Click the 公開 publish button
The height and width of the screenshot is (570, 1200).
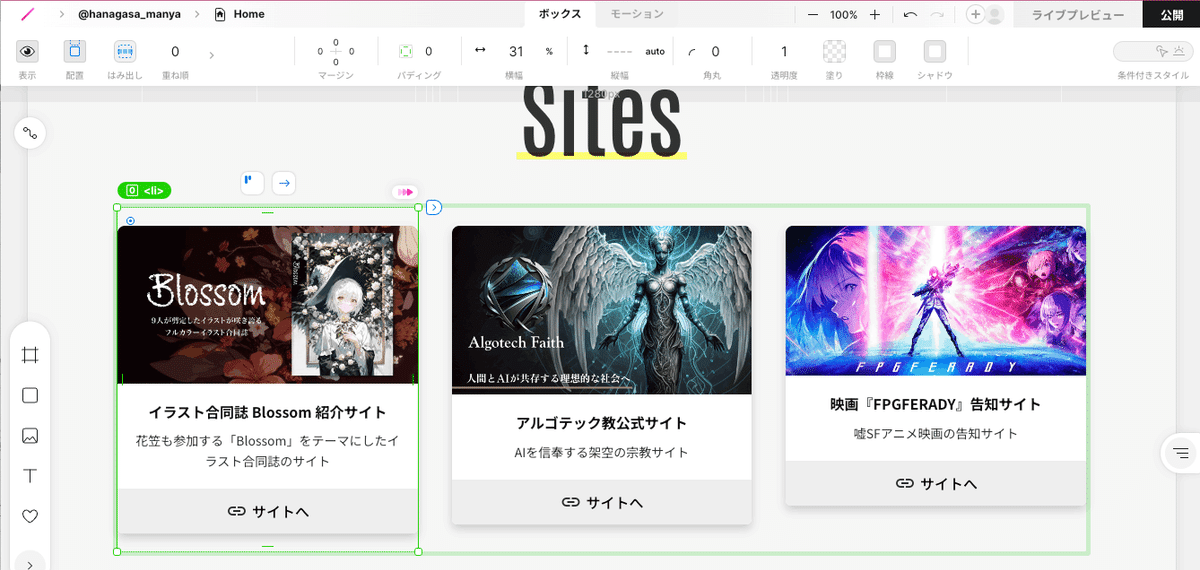tap(1172, 15)
